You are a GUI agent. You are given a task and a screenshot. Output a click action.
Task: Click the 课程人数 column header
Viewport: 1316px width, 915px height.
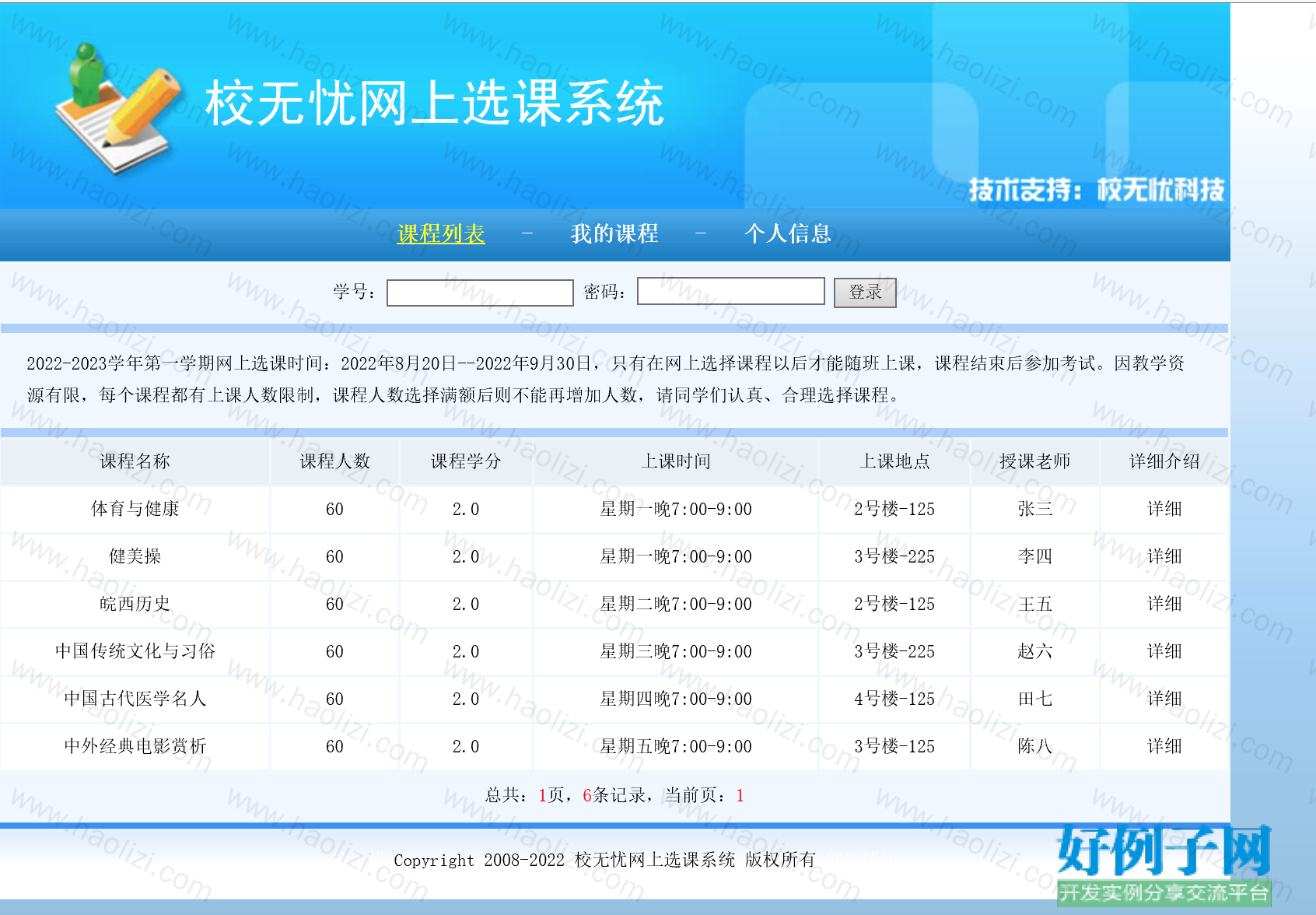(x=335, y=461)
